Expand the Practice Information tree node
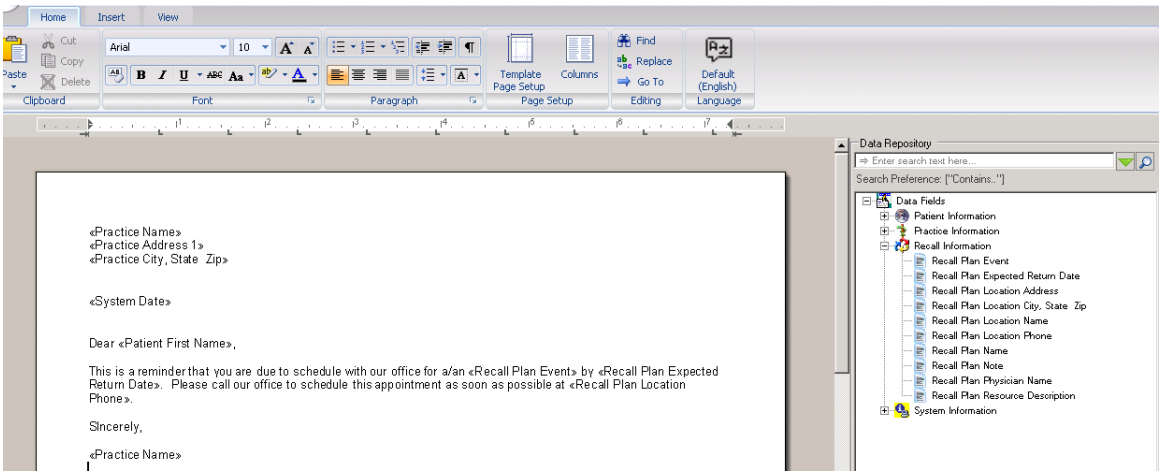 (x=884, y=231)
